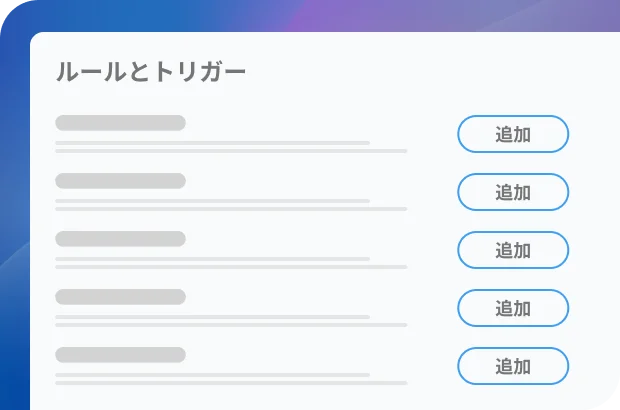Click 追加 on the last rule row
This screenshot has height=410, width=620.
pos(513,366)
